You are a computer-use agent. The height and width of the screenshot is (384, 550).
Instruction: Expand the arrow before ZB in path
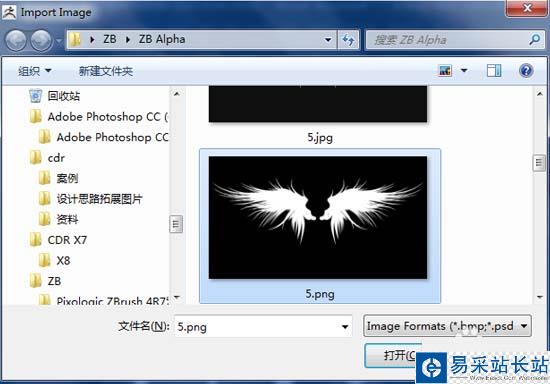tap(92, 40)
